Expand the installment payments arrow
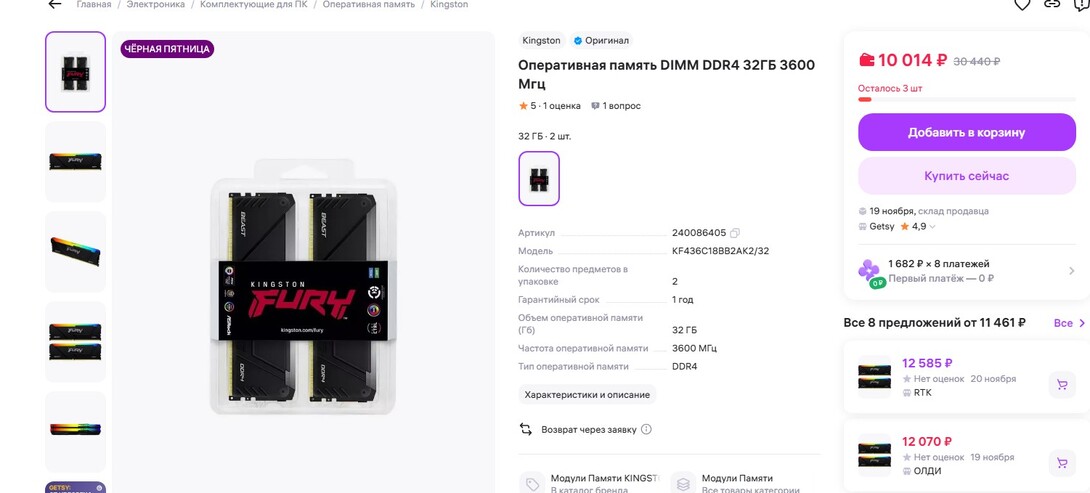The width and height of the screenshot is (1090, 493). (1071, 271)
